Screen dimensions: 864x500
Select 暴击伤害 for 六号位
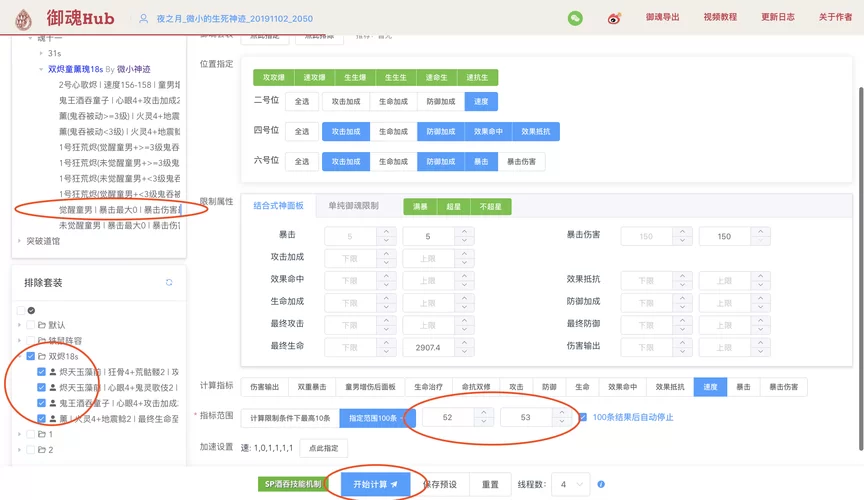point(521,162)
